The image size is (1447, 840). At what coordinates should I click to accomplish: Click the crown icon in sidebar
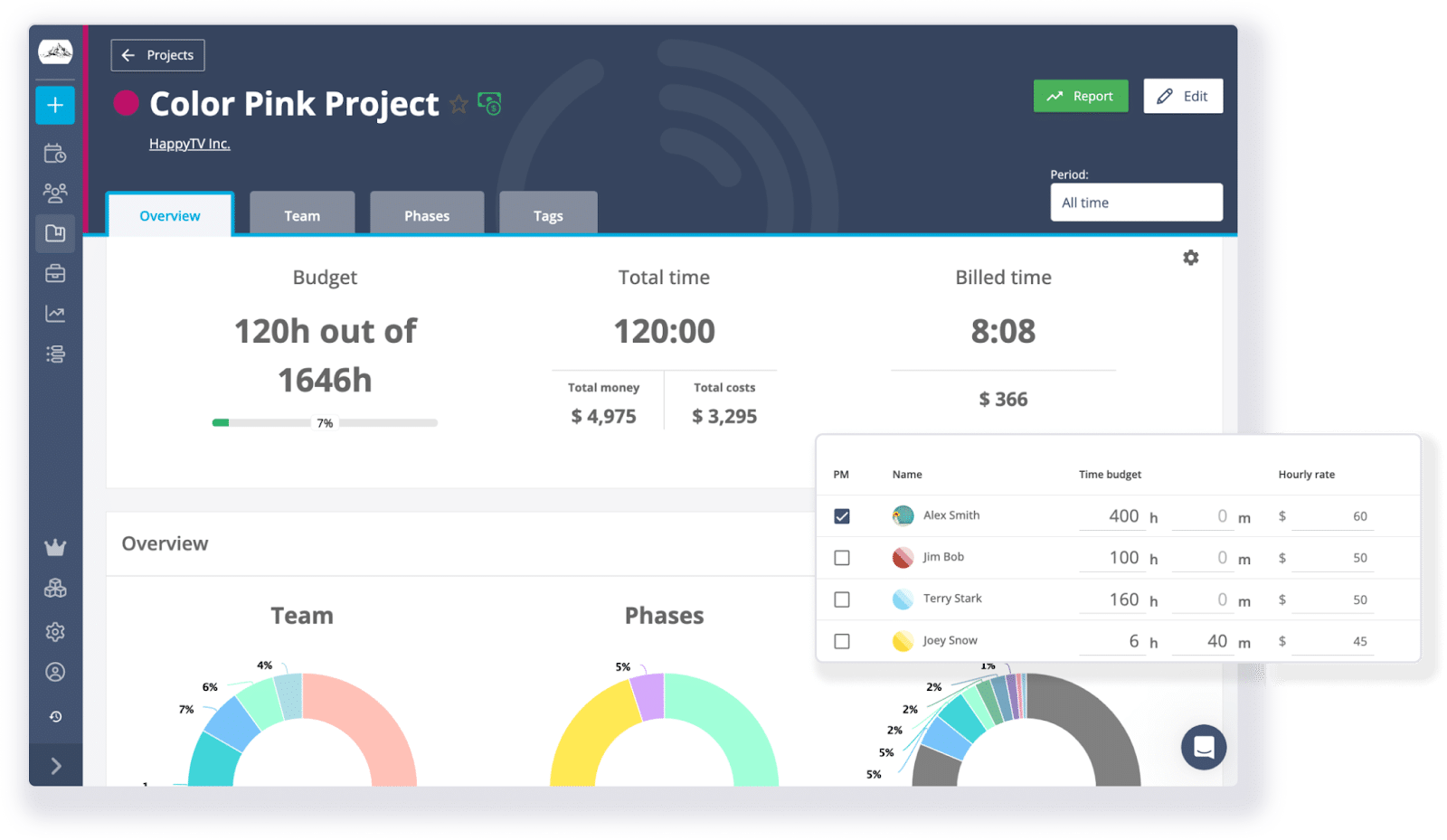point(55,547)
